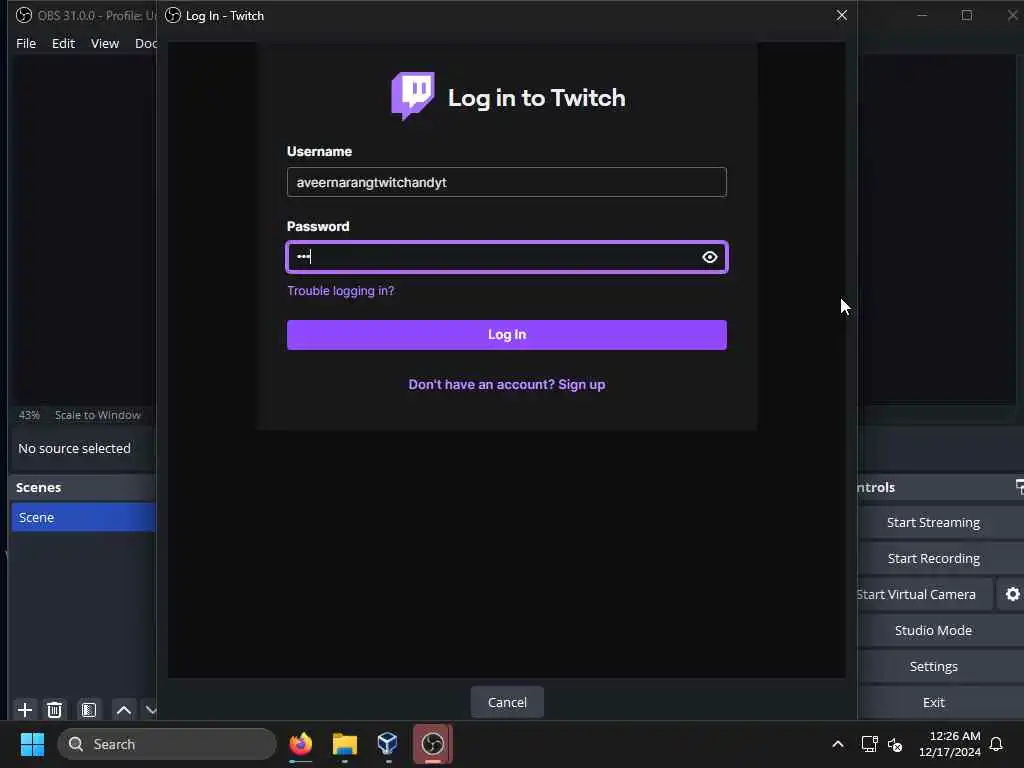Maximize the OBS main window
This screenshot has width=1024, height=768.
coord(967,15)
